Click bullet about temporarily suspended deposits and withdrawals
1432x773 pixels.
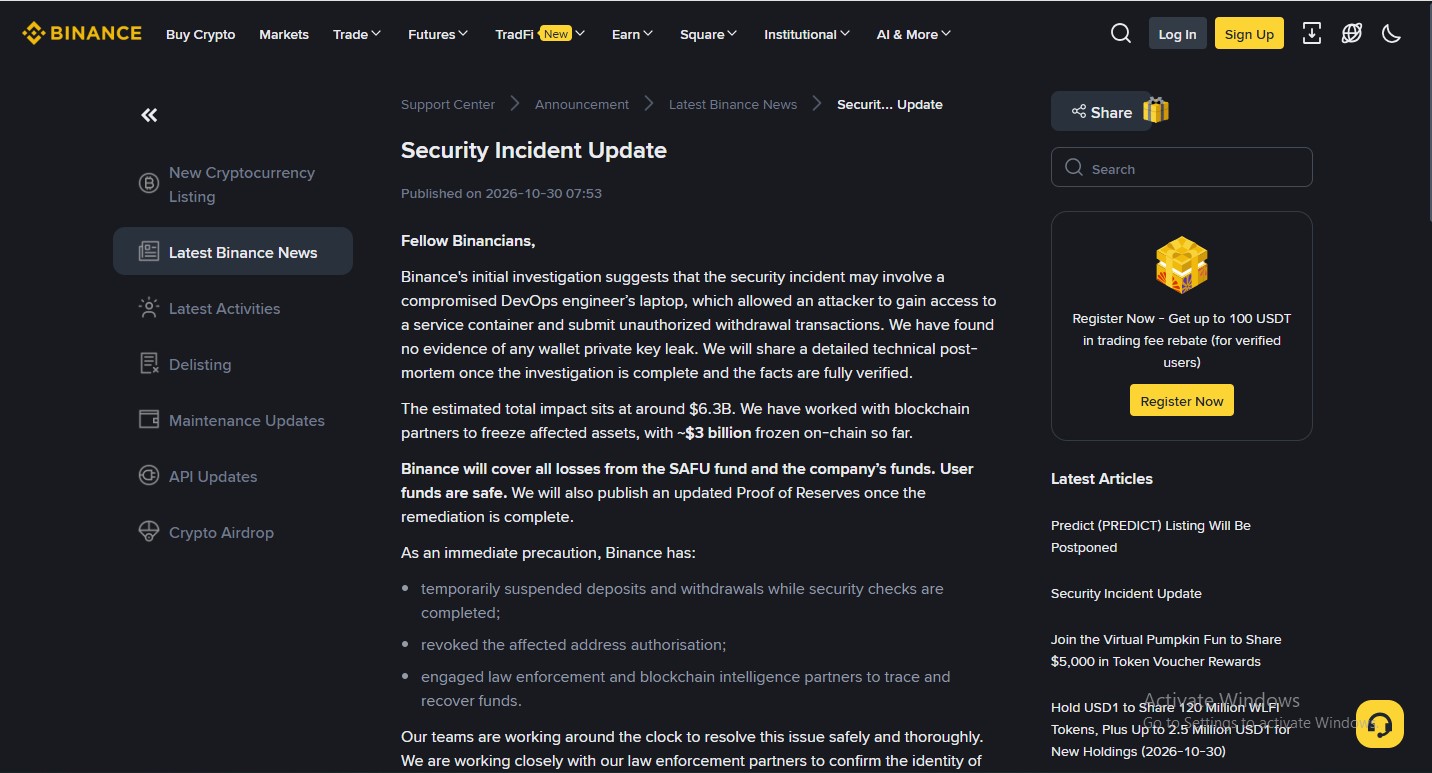[x=682, y=600]
